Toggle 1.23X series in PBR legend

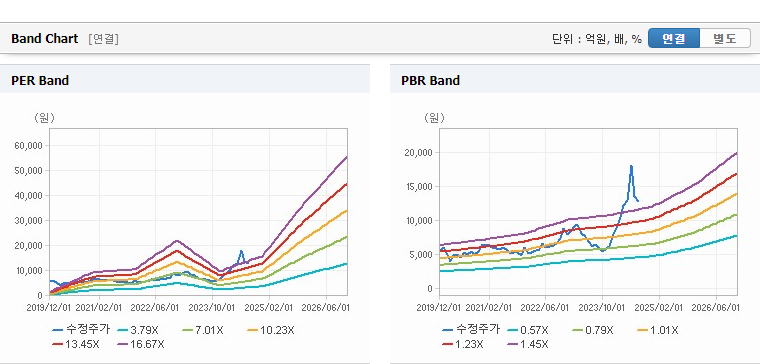tap(463, 344)
